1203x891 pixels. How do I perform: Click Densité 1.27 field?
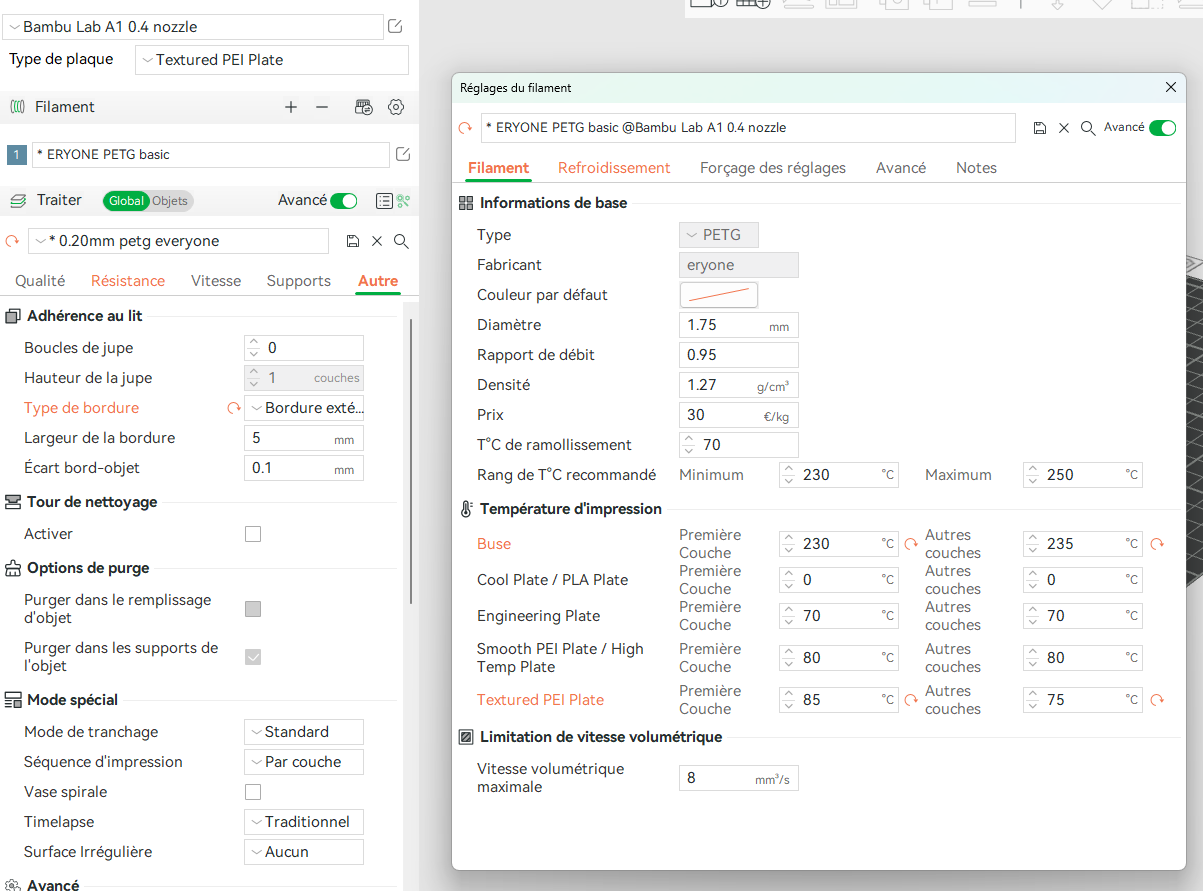pos(739,385)
